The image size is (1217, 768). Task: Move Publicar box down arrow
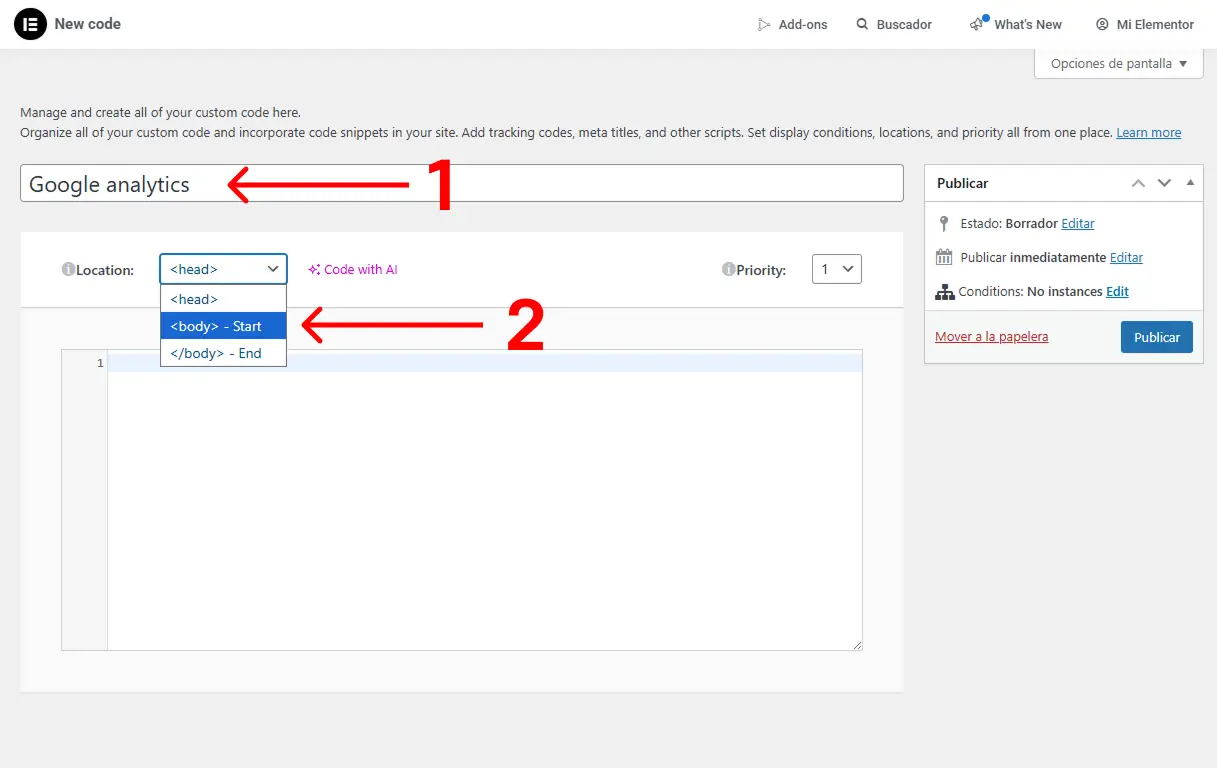pyautogui.click(x=1164, y=183)
